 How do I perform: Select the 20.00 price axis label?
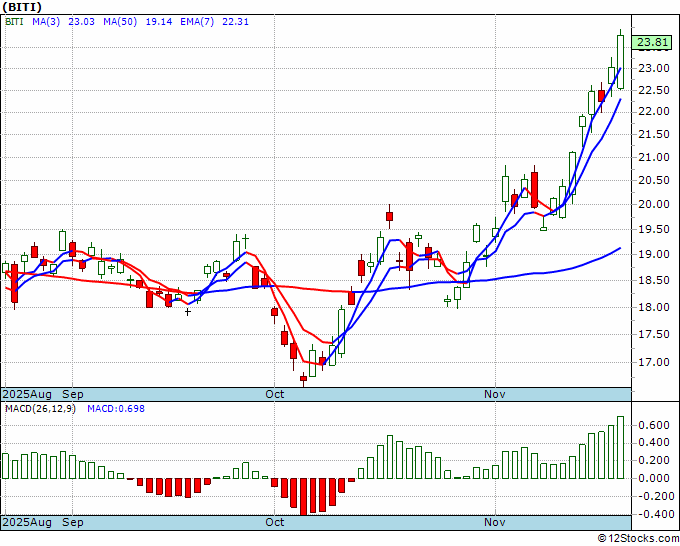click(654, 204)
